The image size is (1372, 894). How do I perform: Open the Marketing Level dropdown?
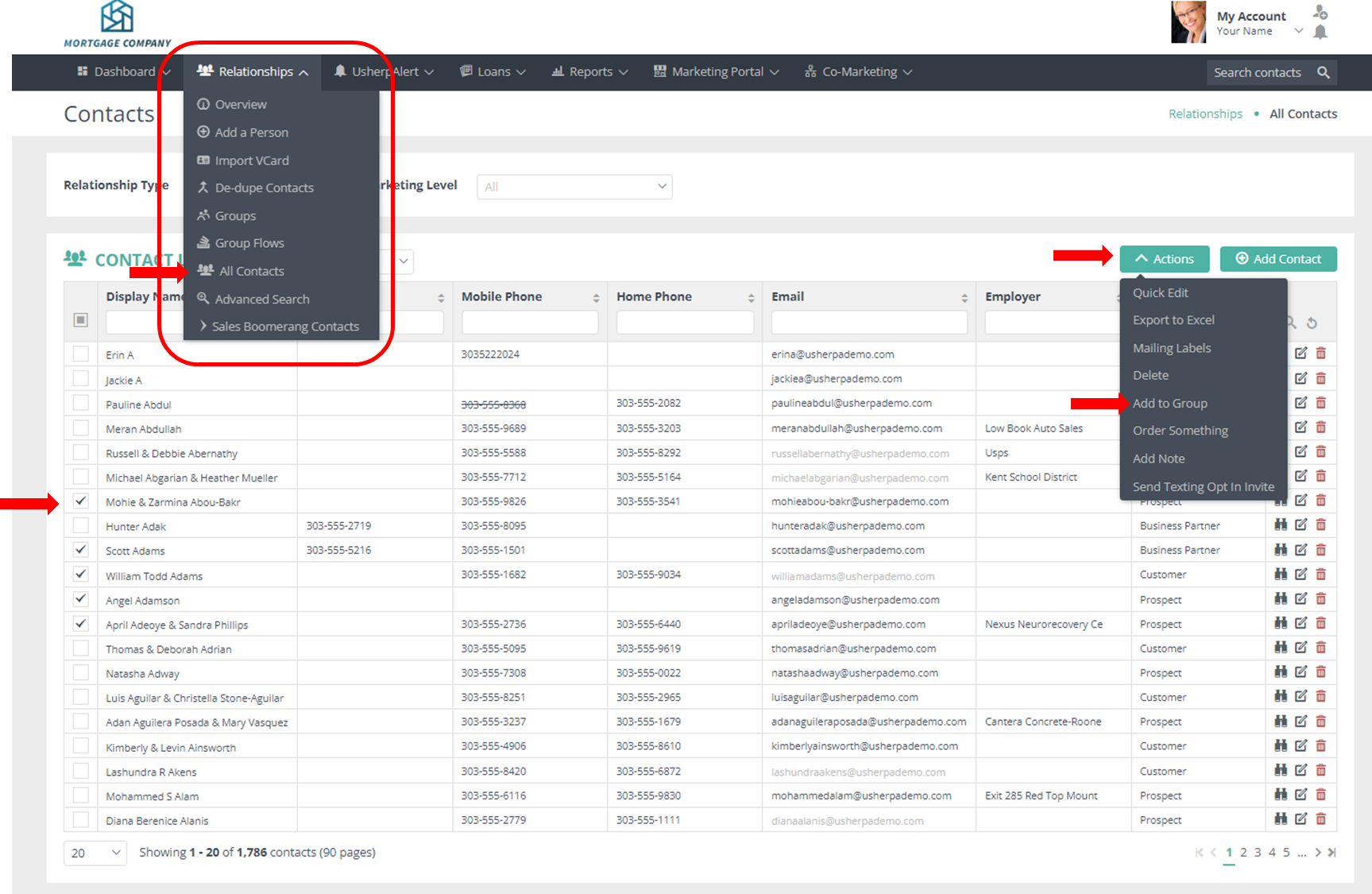pos(574,187)
